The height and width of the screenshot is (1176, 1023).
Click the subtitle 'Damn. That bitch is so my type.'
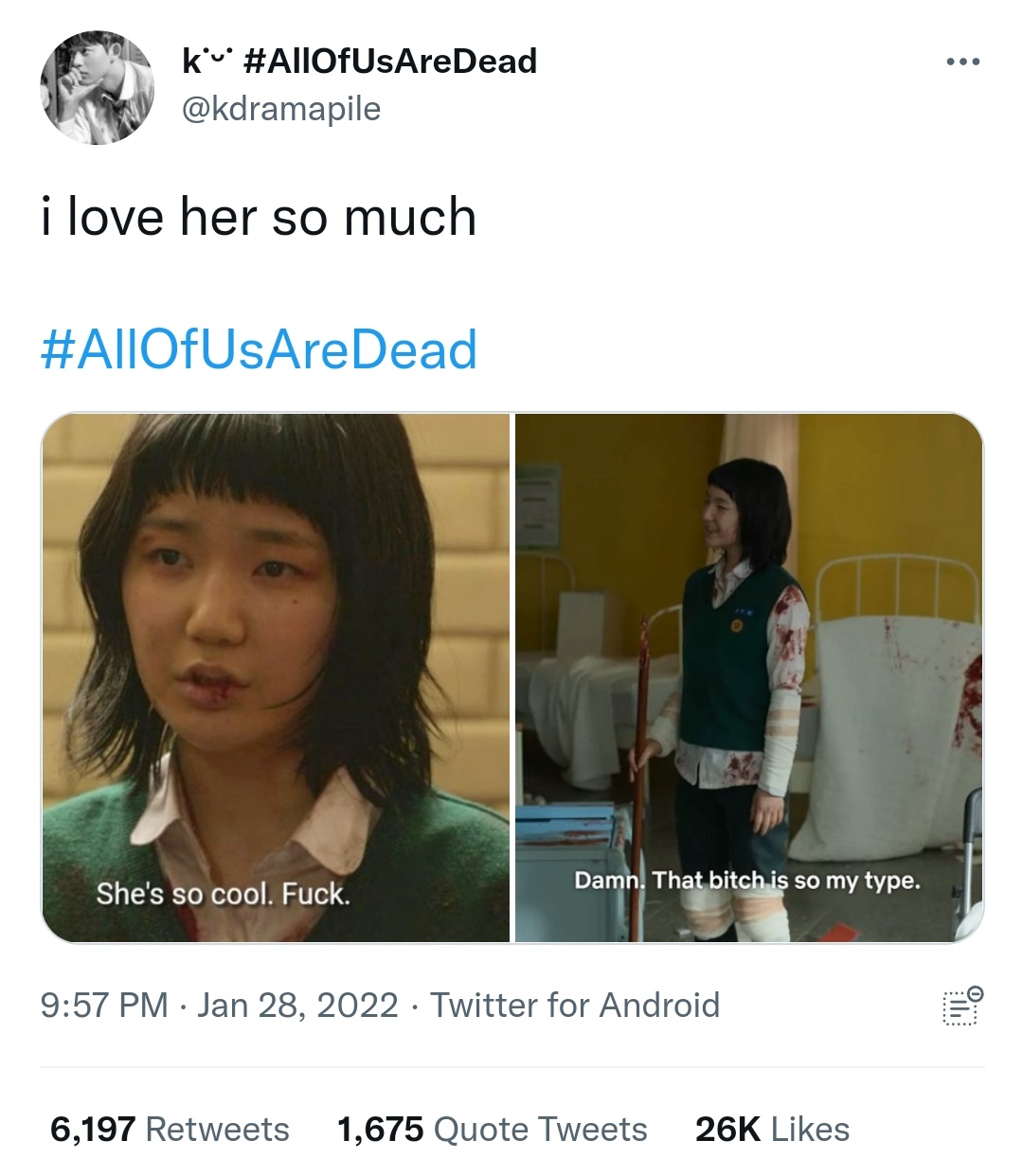(x=747, y=882)
